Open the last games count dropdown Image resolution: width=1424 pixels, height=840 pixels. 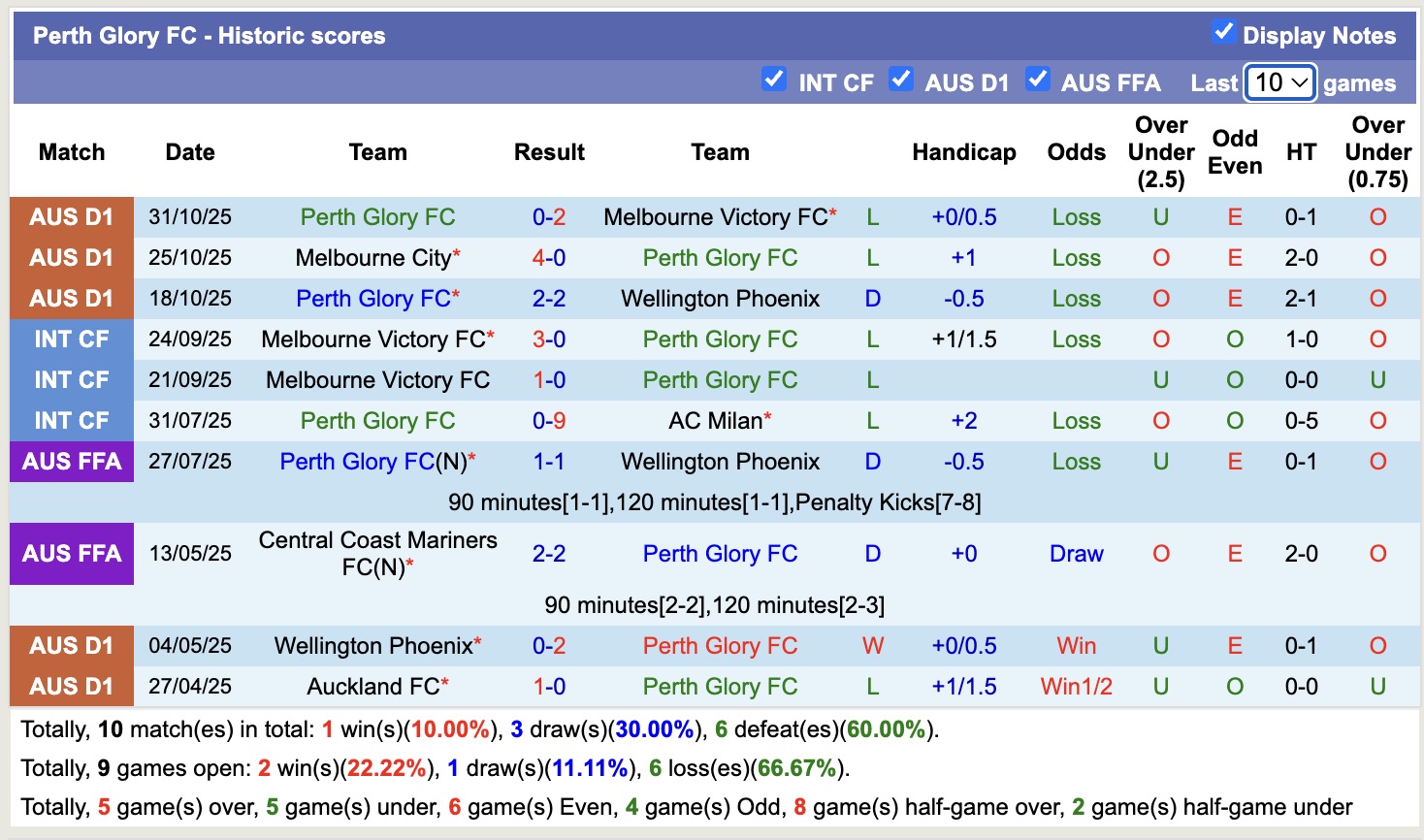(x=1278, y=83)
